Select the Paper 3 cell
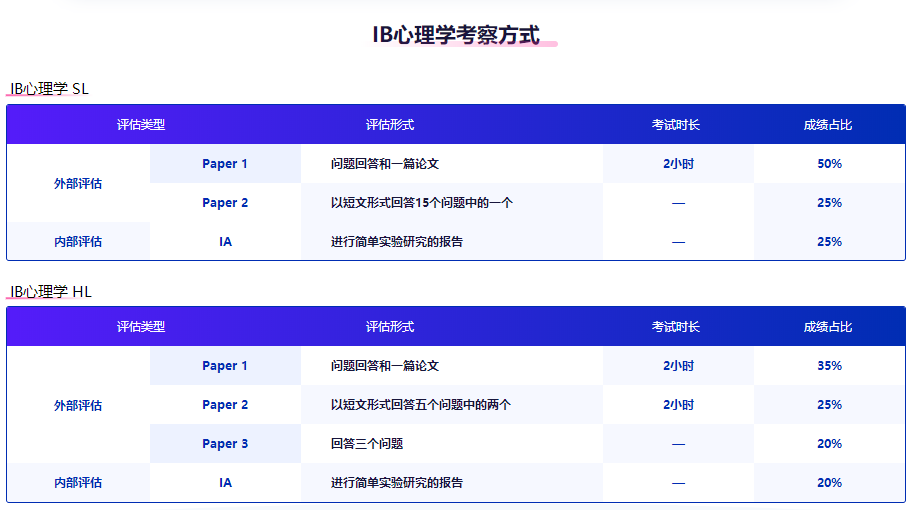 pos(225,444)
